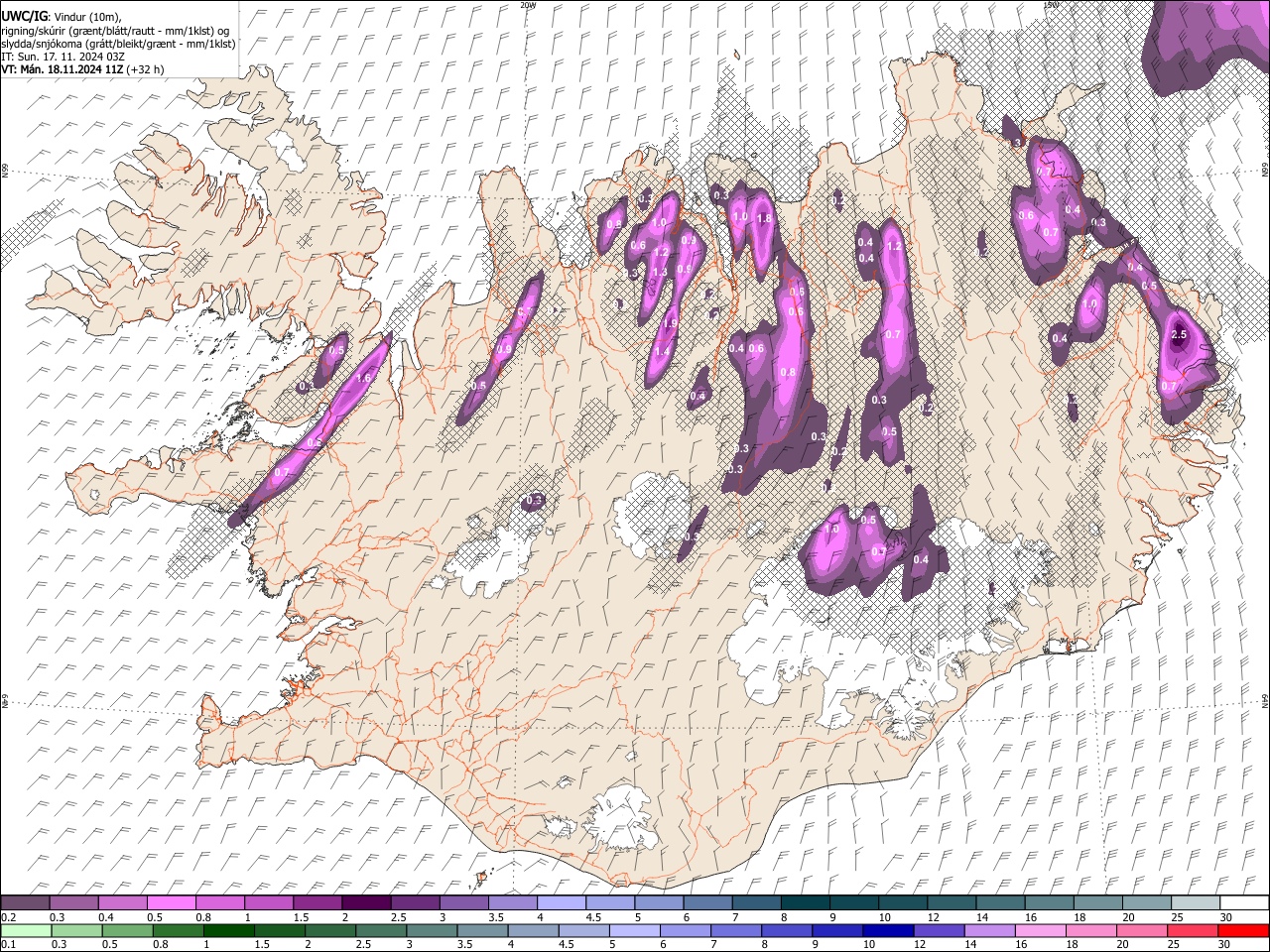
Task: Click the '1.3' snowfall value label
Action: (659, 272)
